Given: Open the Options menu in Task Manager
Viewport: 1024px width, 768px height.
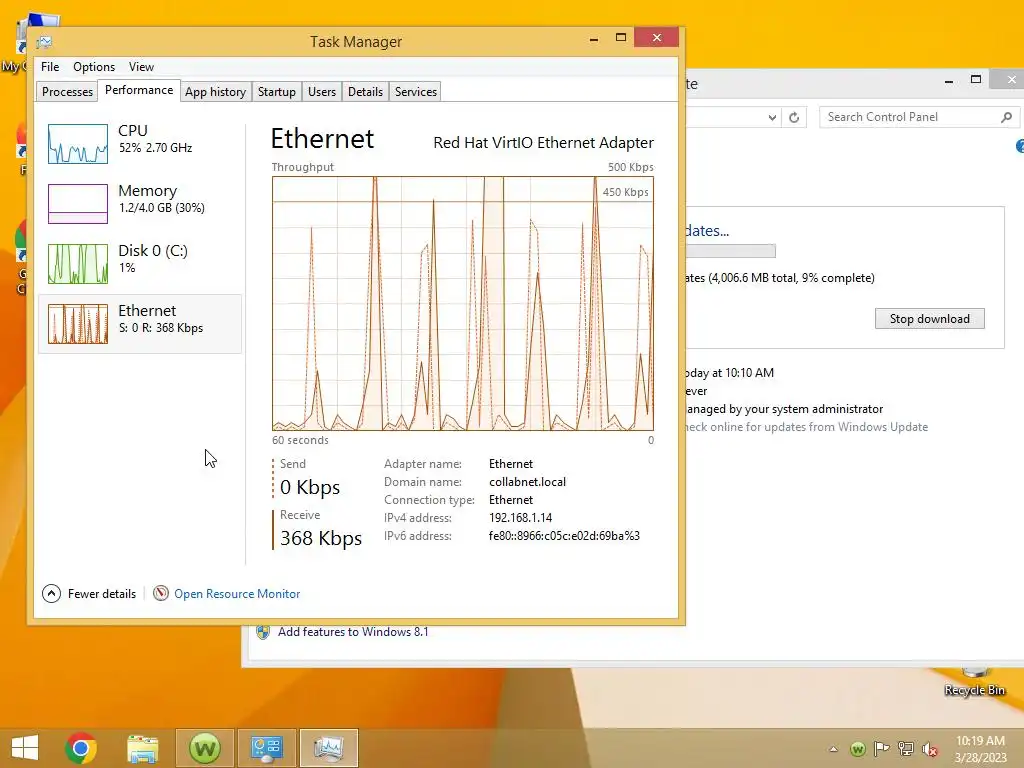Looking at the screenshot, I should point(94,67).
